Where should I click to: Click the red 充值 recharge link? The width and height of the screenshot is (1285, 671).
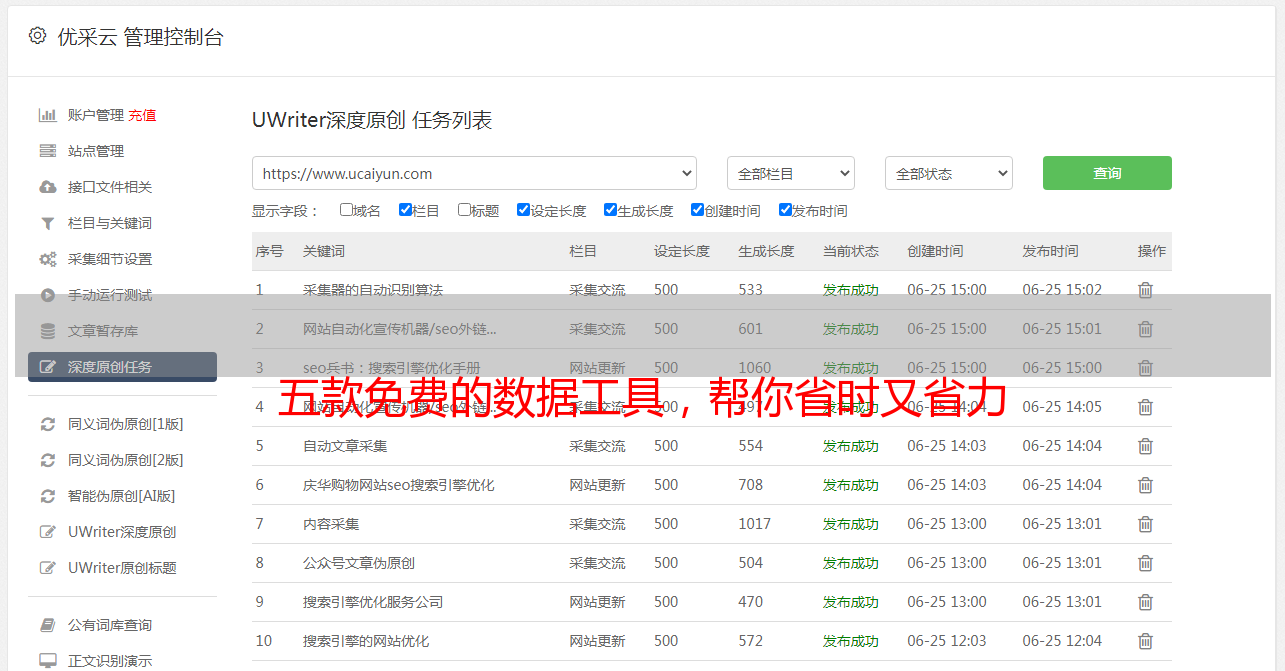coord(142,115)
